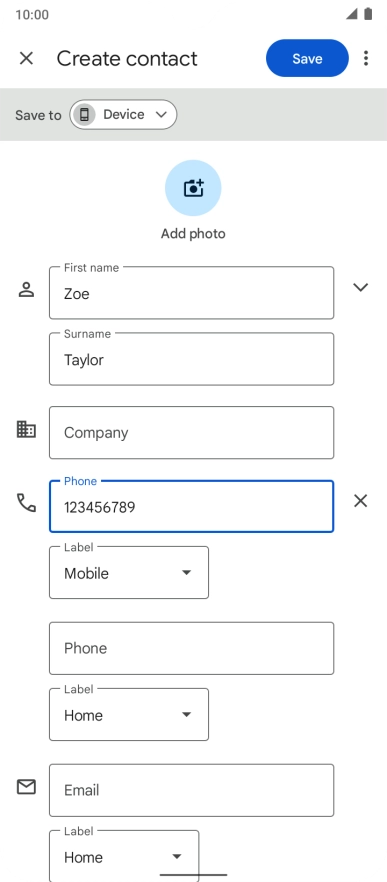Tap the Add photo label
This screenshot has width=387, height=882.
click(193, 233)
